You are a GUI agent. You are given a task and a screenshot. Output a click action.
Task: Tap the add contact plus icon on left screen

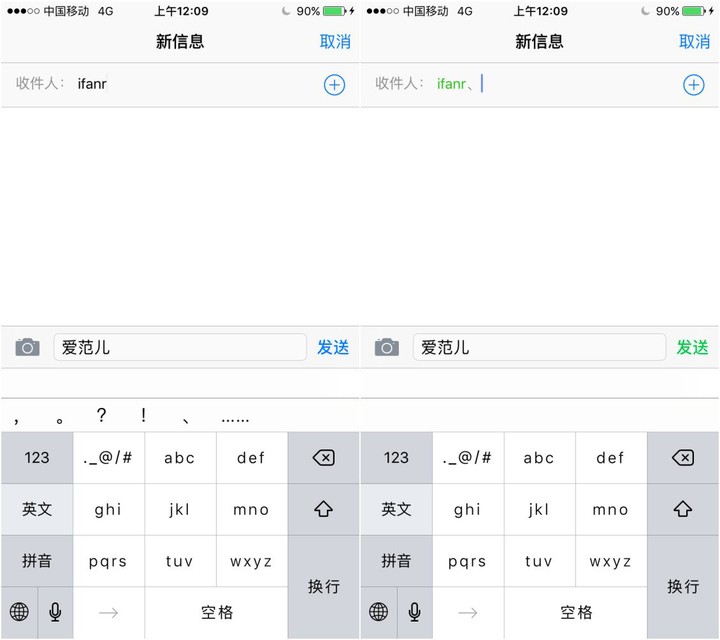click(334, 85)
